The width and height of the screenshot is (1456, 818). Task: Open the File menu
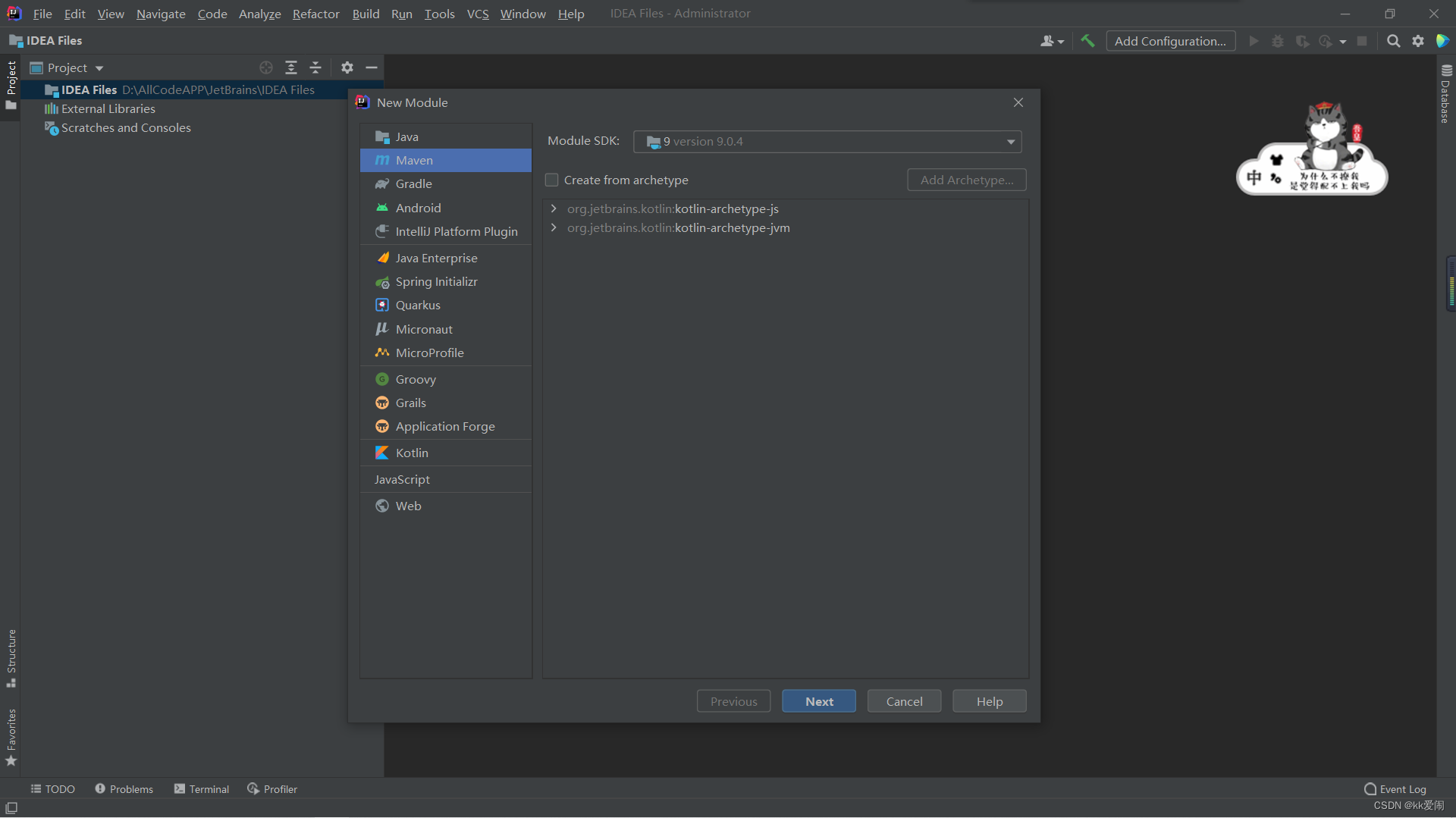42,14
